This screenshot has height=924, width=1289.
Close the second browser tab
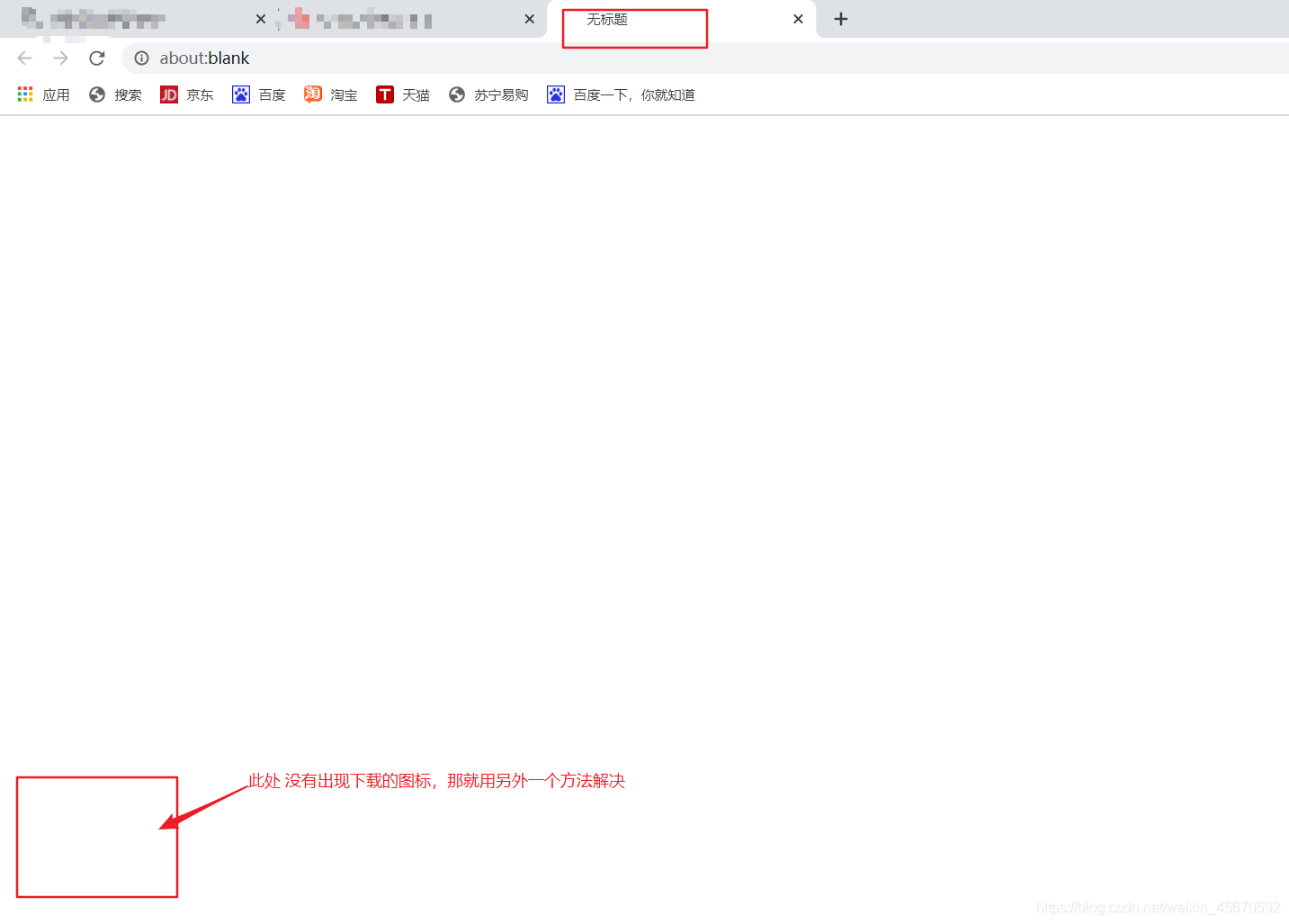point(530,19)
